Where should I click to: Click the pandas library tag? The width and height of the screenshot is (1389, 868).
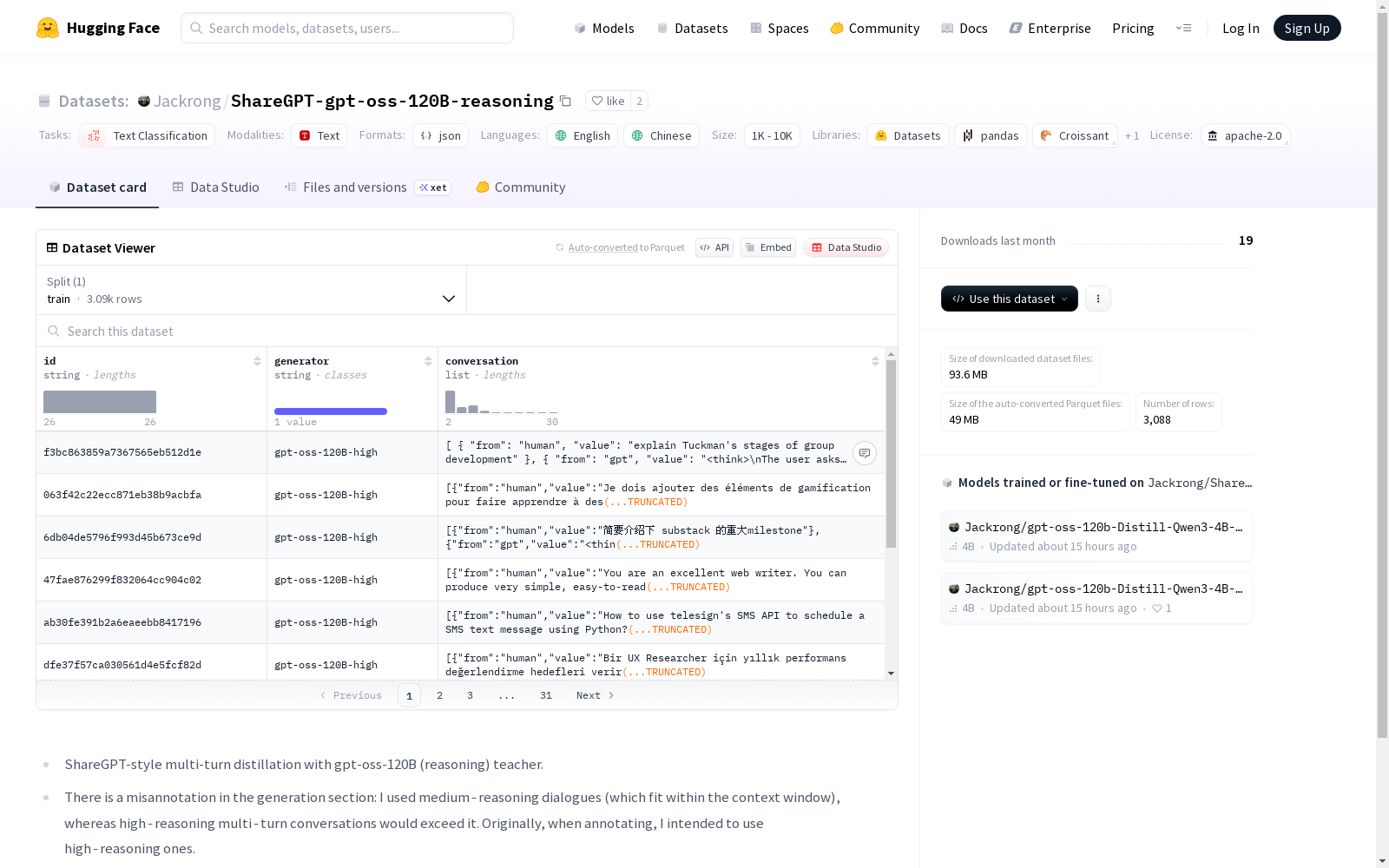coord(991,135)
